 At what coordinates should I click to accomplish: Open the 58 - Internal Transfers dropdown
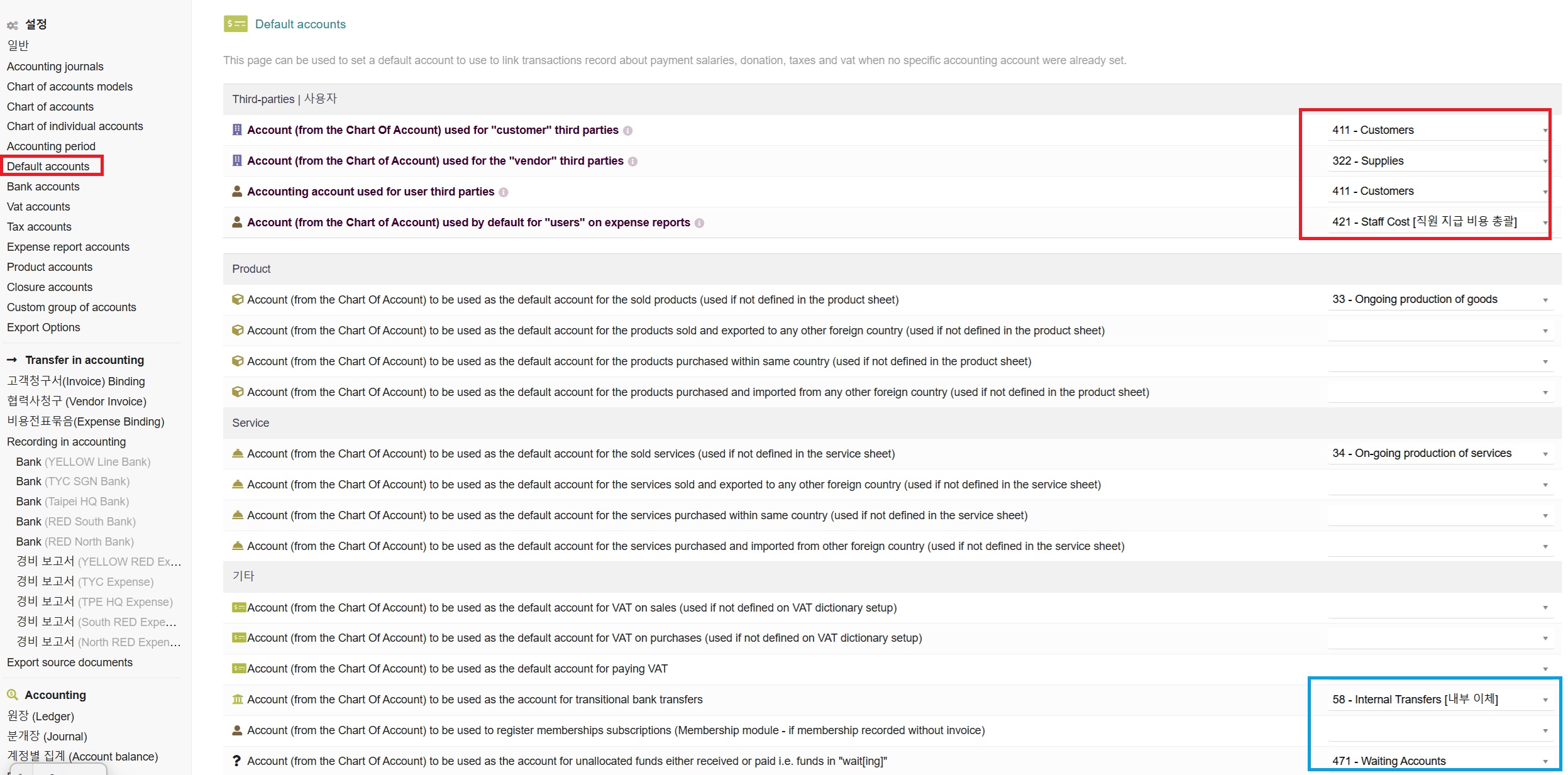1439,700
